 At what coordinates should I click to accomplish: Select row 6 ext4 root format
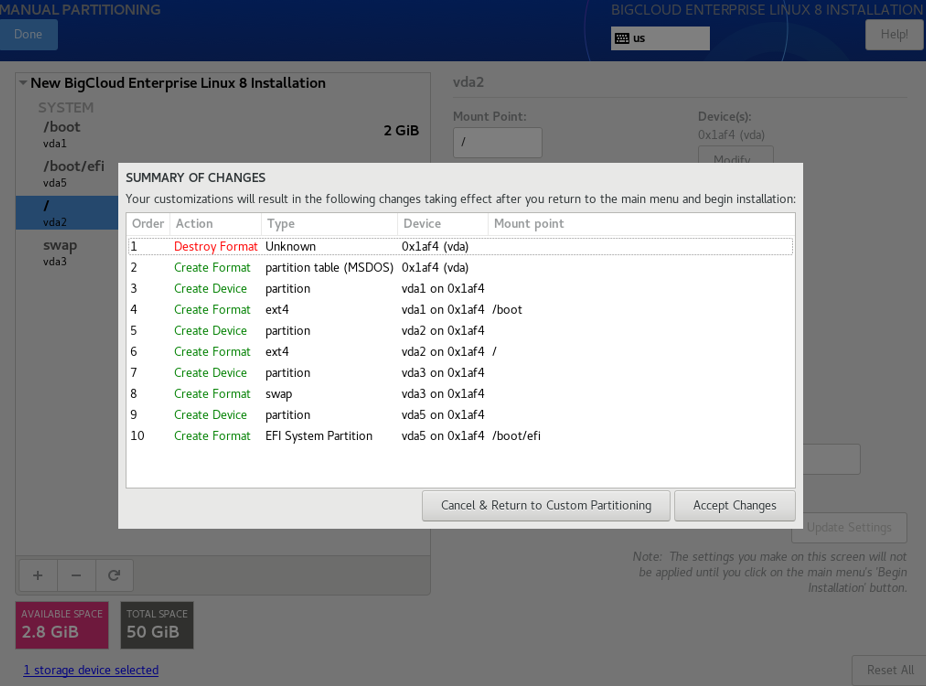(x=461, y=352)
